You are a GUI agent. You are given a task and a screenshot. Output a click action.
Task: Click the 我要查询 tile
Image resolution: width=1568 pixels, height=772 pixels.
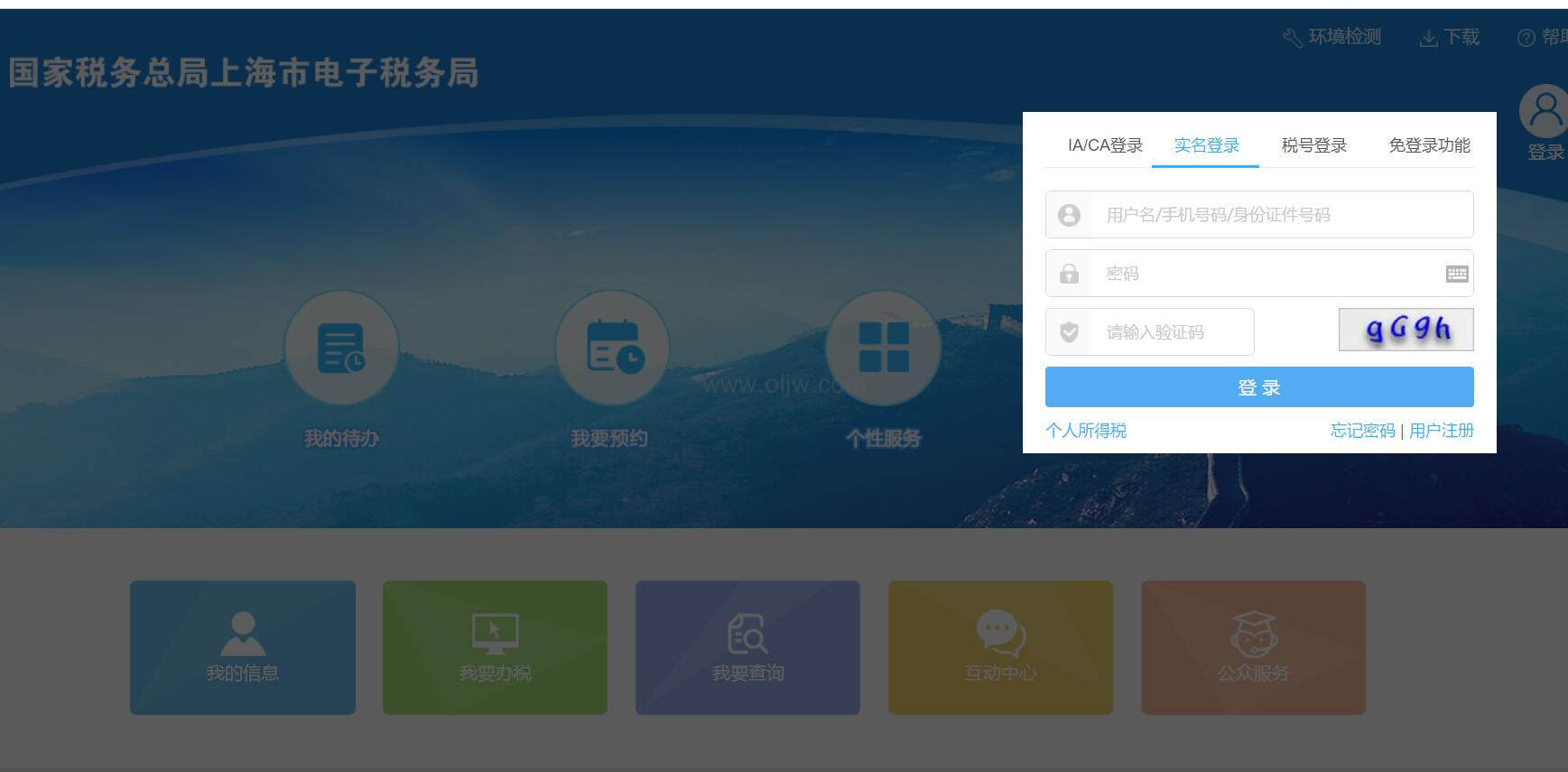(x=747, y=647)
